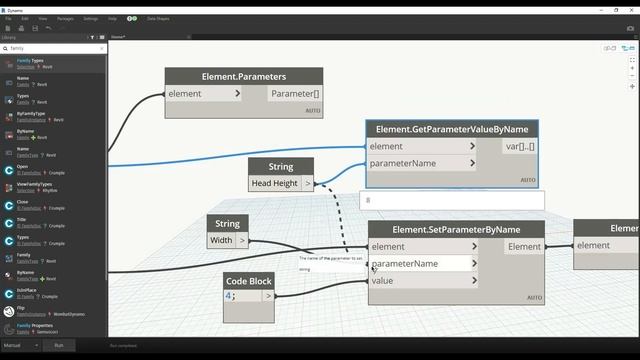Select the Family FamilyType Revit node icon
The image size is (640, 360).
coord(9,258)
